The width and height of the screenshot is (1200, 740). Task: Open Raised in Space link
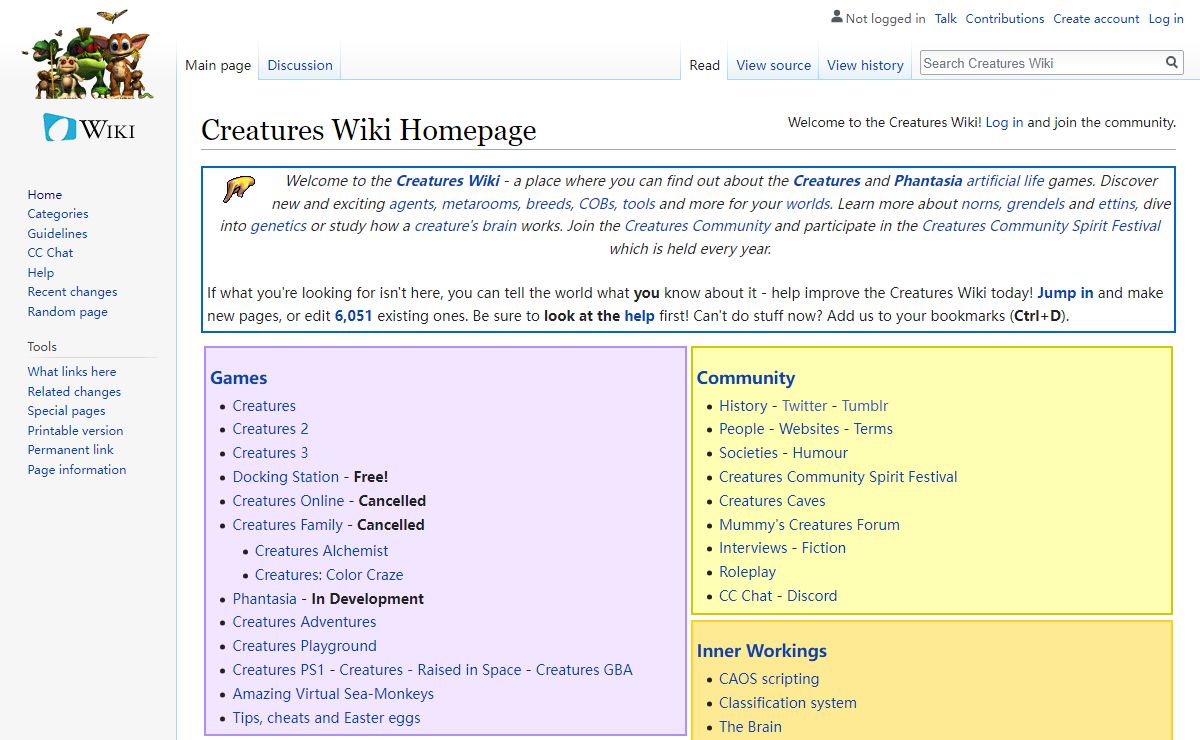pos(469,669)
